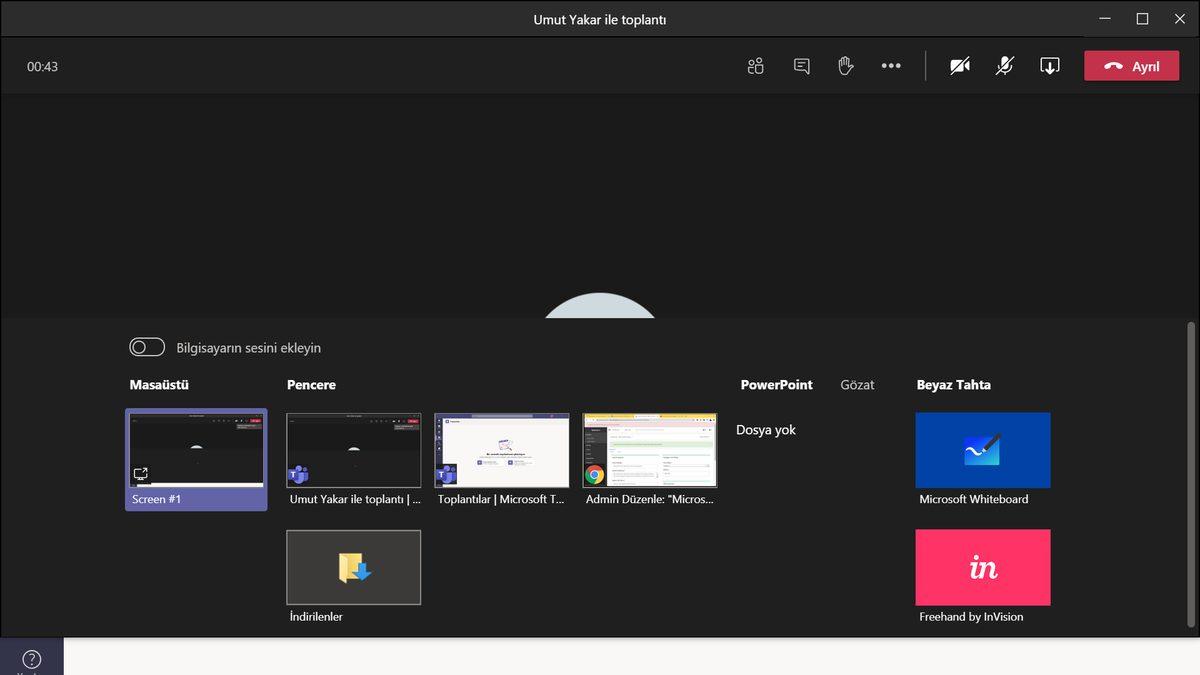
Task: Click Ayrıl to leave the meeting
Action: [x=1131, y=65]
